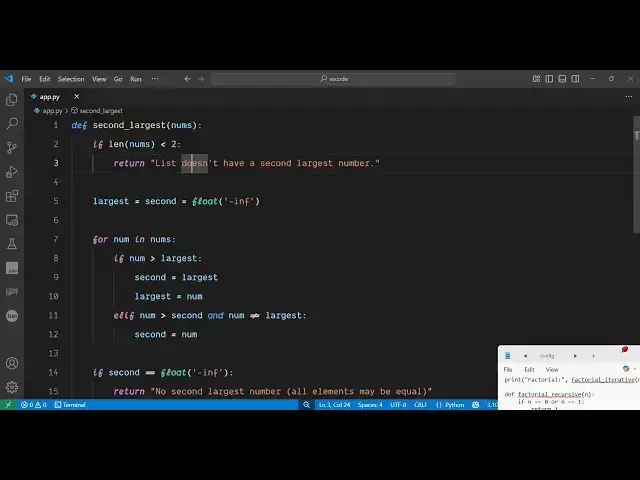Open the Explorer view in activity bar
Viewport: 640px width, 480px height.
(12, 99)
